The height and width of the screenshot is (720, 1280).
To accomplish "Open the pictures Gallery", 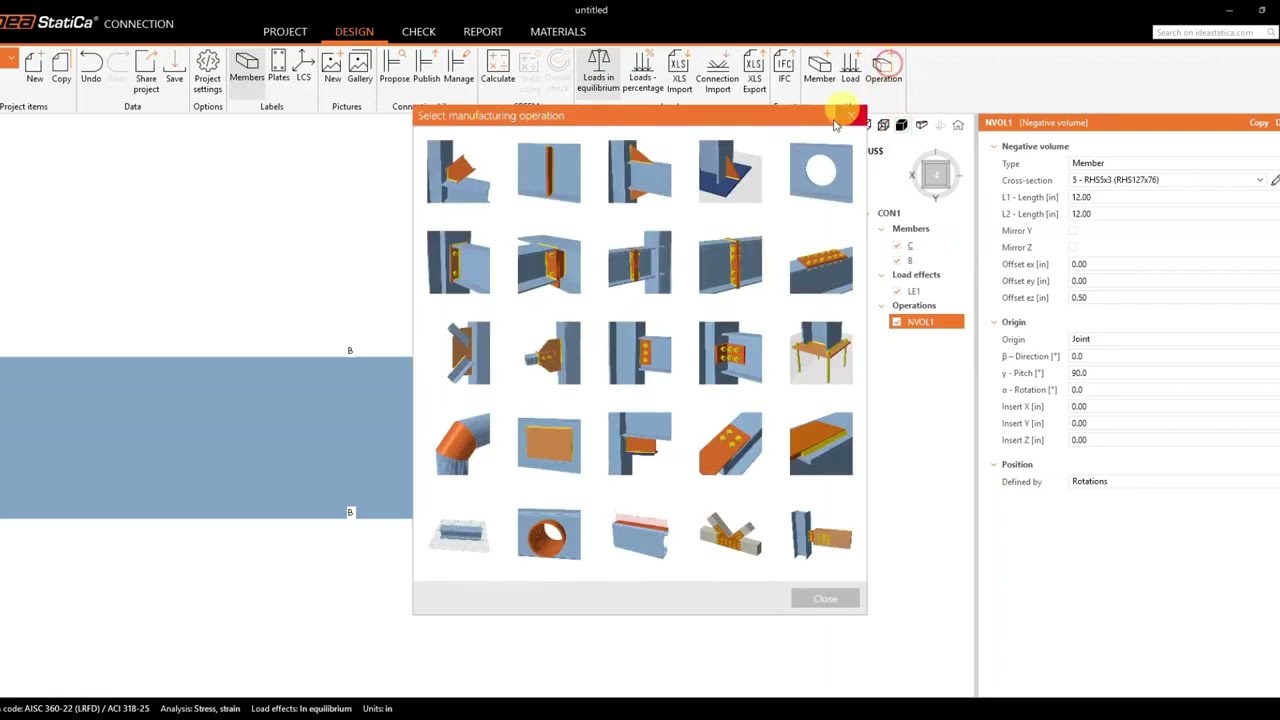I will pyautogui.click(x=359, y=68).
